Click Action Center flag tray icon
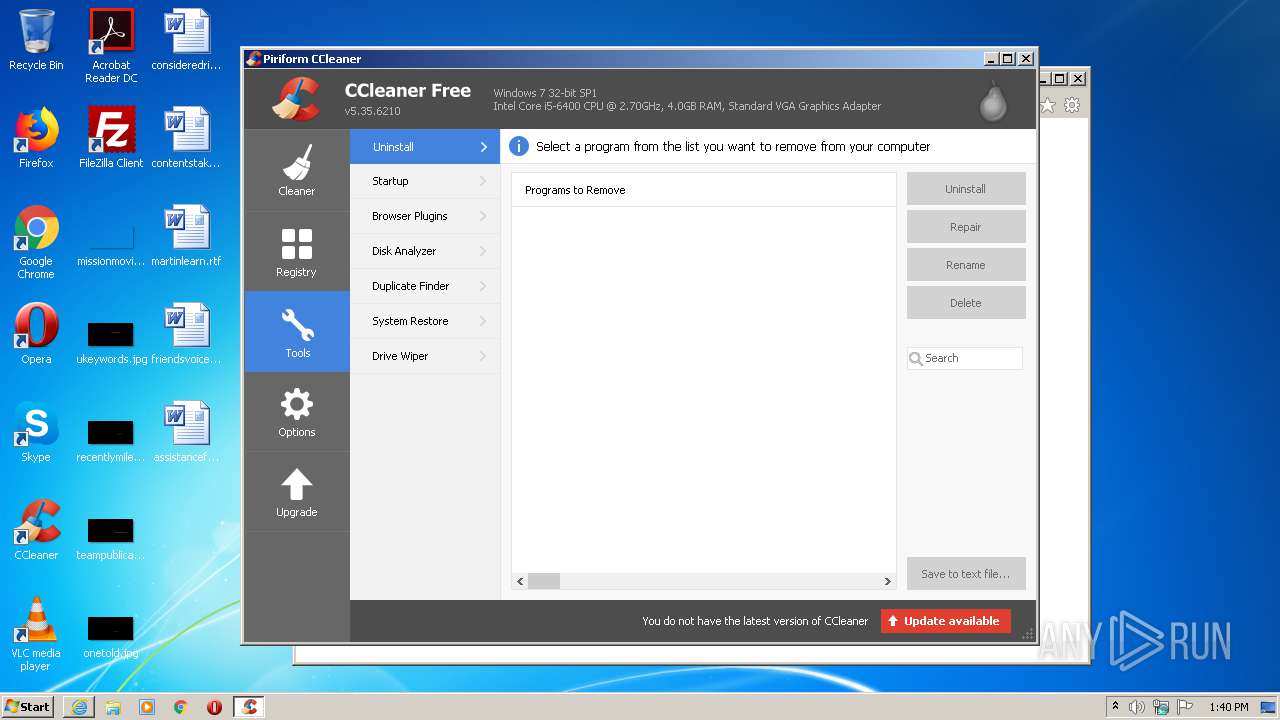This screenshot has height=720, width=1280. point(1183,707)
